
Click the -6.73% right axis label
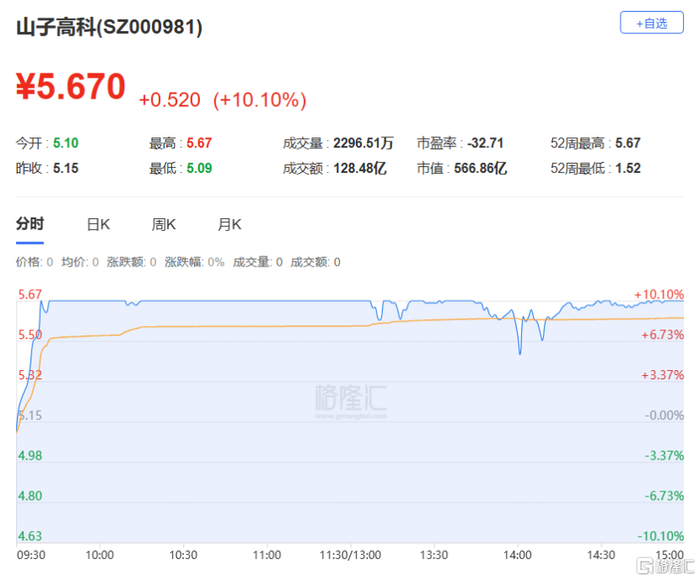tap(664, 496)
